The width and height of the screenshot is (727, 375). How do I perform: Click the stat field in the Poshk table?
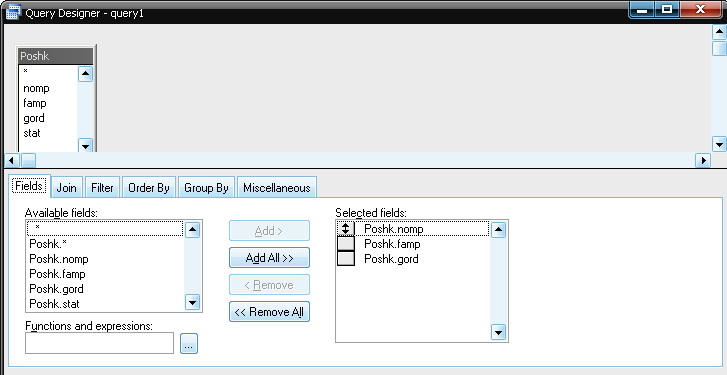(x=48, y=133)
